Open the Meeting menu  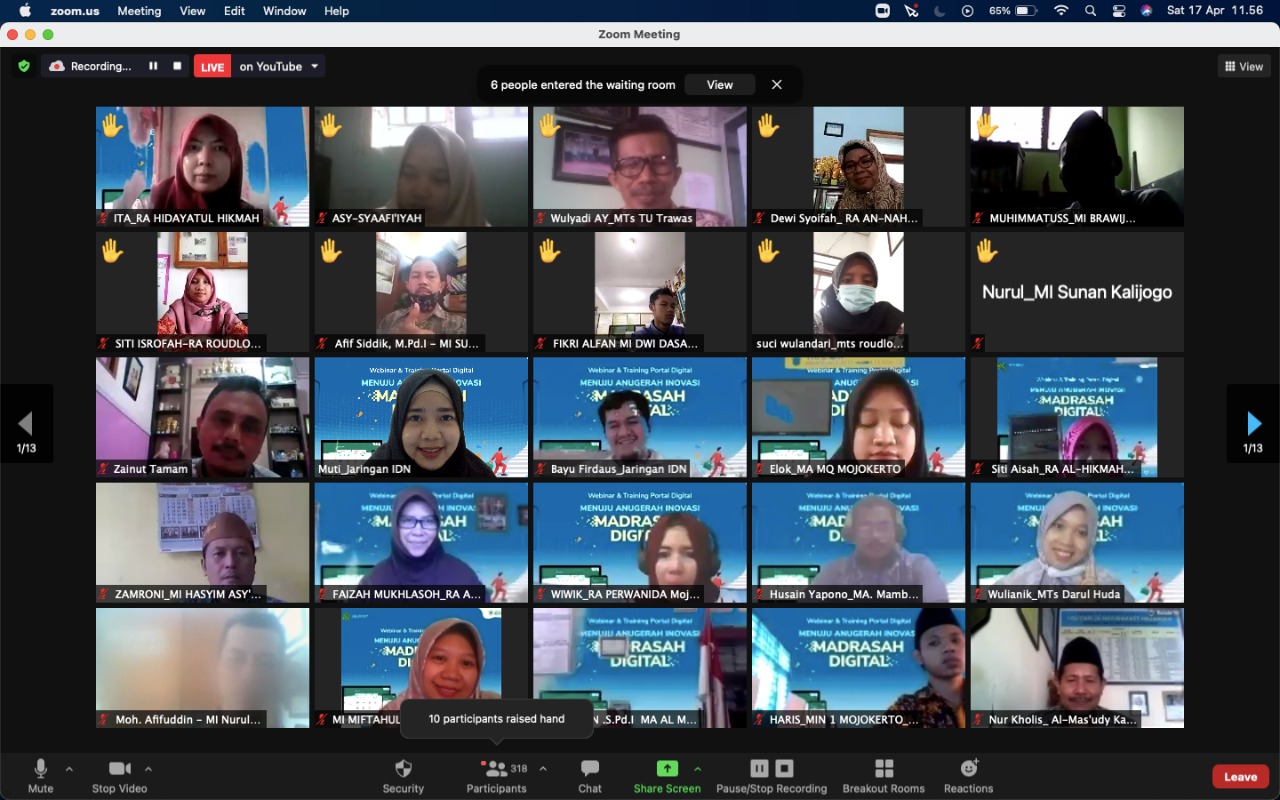pos(139,11)
